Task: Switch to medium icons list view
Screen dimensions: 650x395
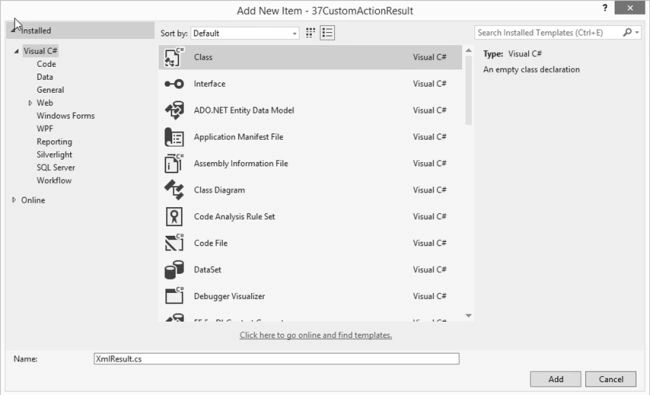Action: coord(327,33)
